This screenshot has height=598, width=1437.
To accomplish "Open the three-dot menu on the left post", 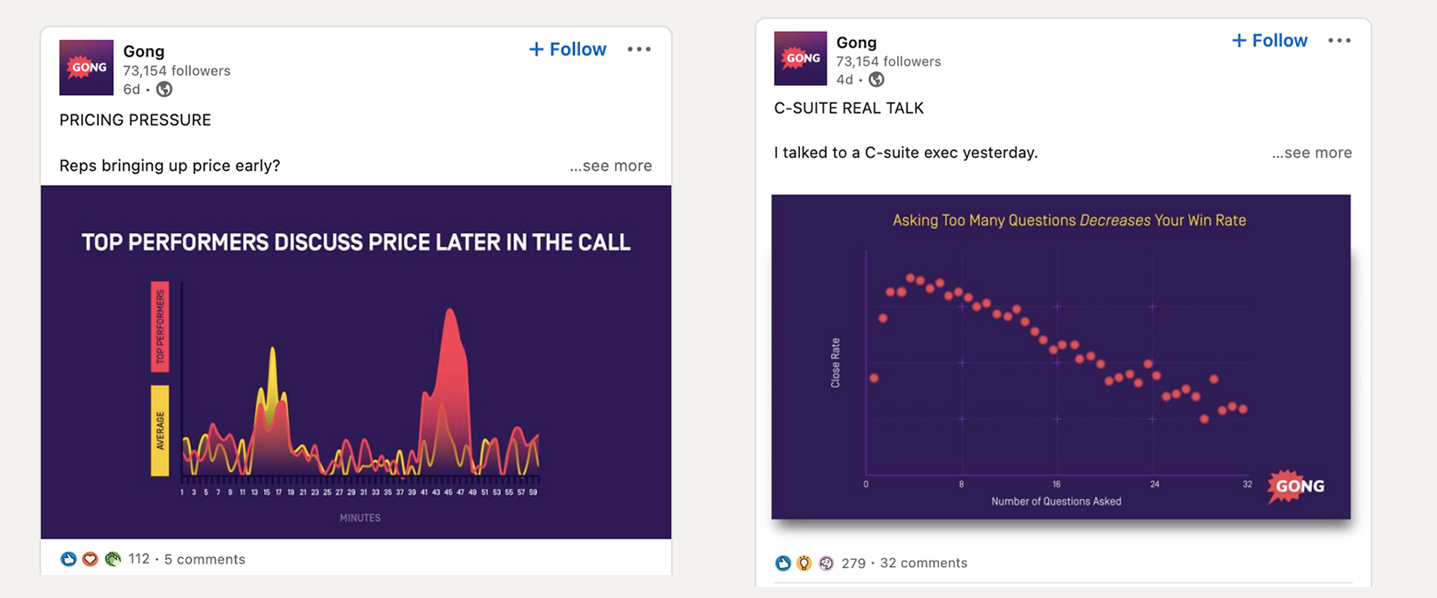I will click(639, 49).
